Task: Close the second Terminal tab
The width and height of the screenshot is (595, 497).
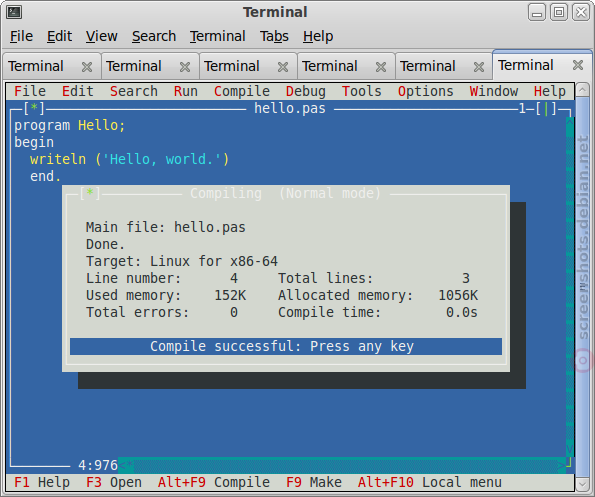Action: pos(185,67)
